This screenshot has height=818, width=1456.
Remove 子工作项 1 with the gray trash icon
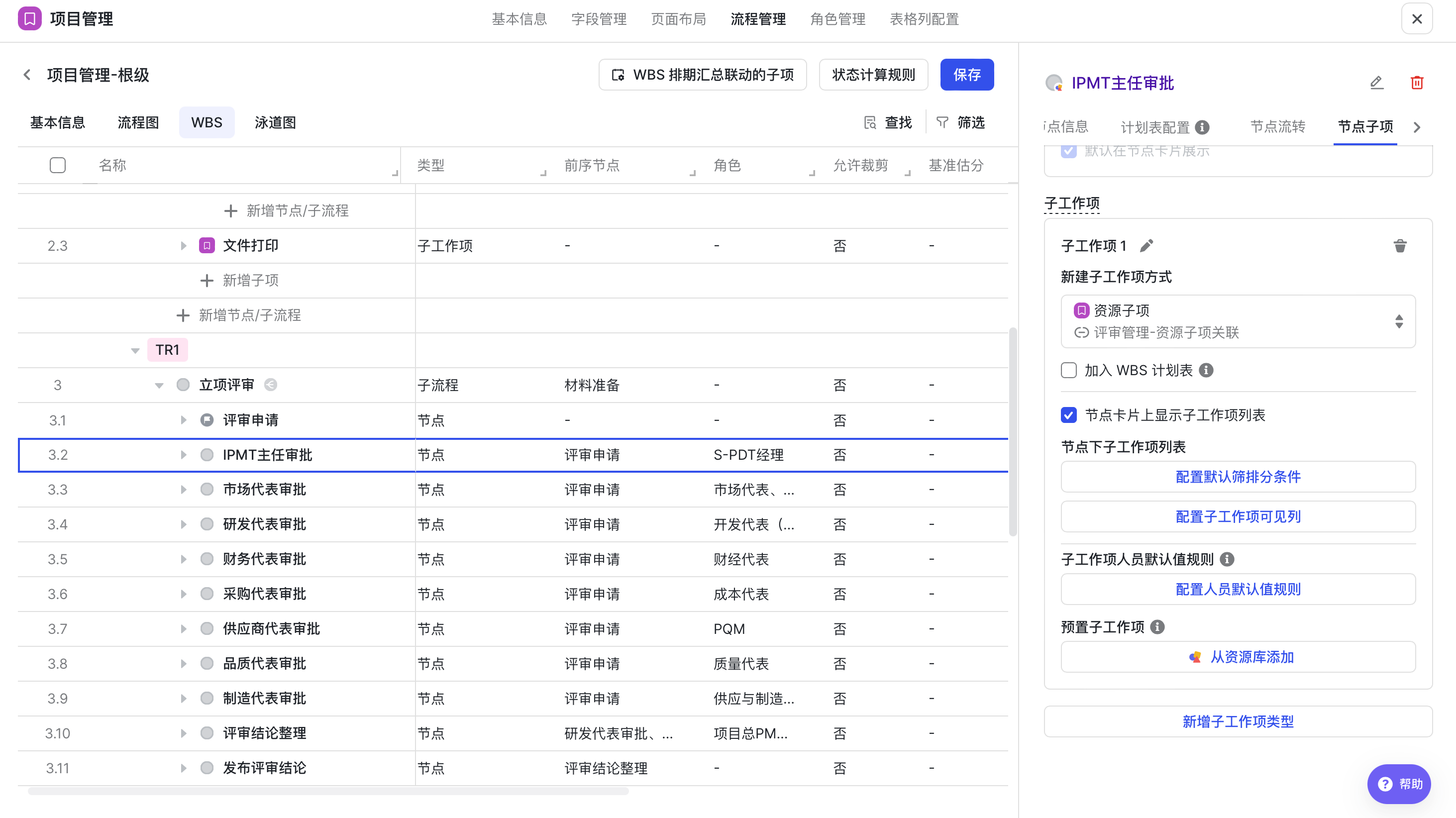point(1400,246)
